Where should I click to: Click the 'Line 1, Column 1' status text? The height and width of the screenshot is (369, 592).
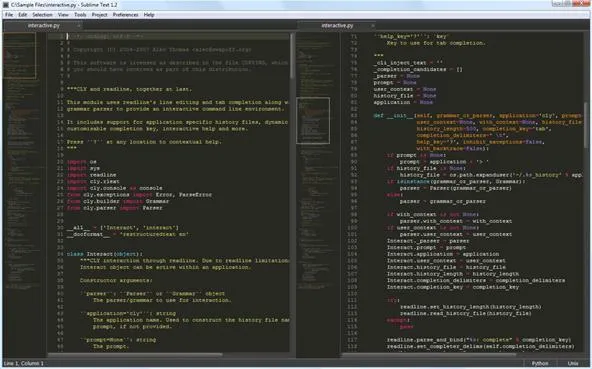[x=24, y=363]
